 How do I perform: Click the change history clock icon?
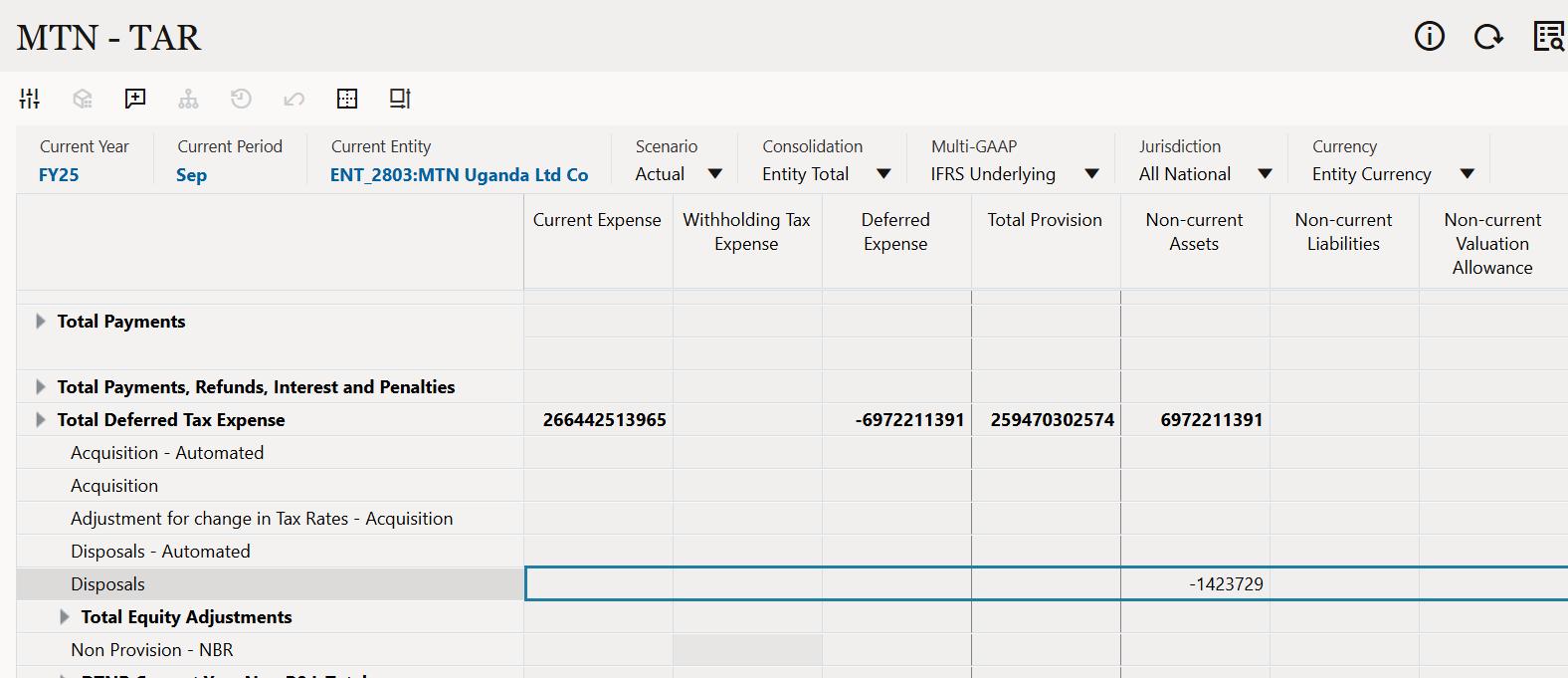coord(241,99)
